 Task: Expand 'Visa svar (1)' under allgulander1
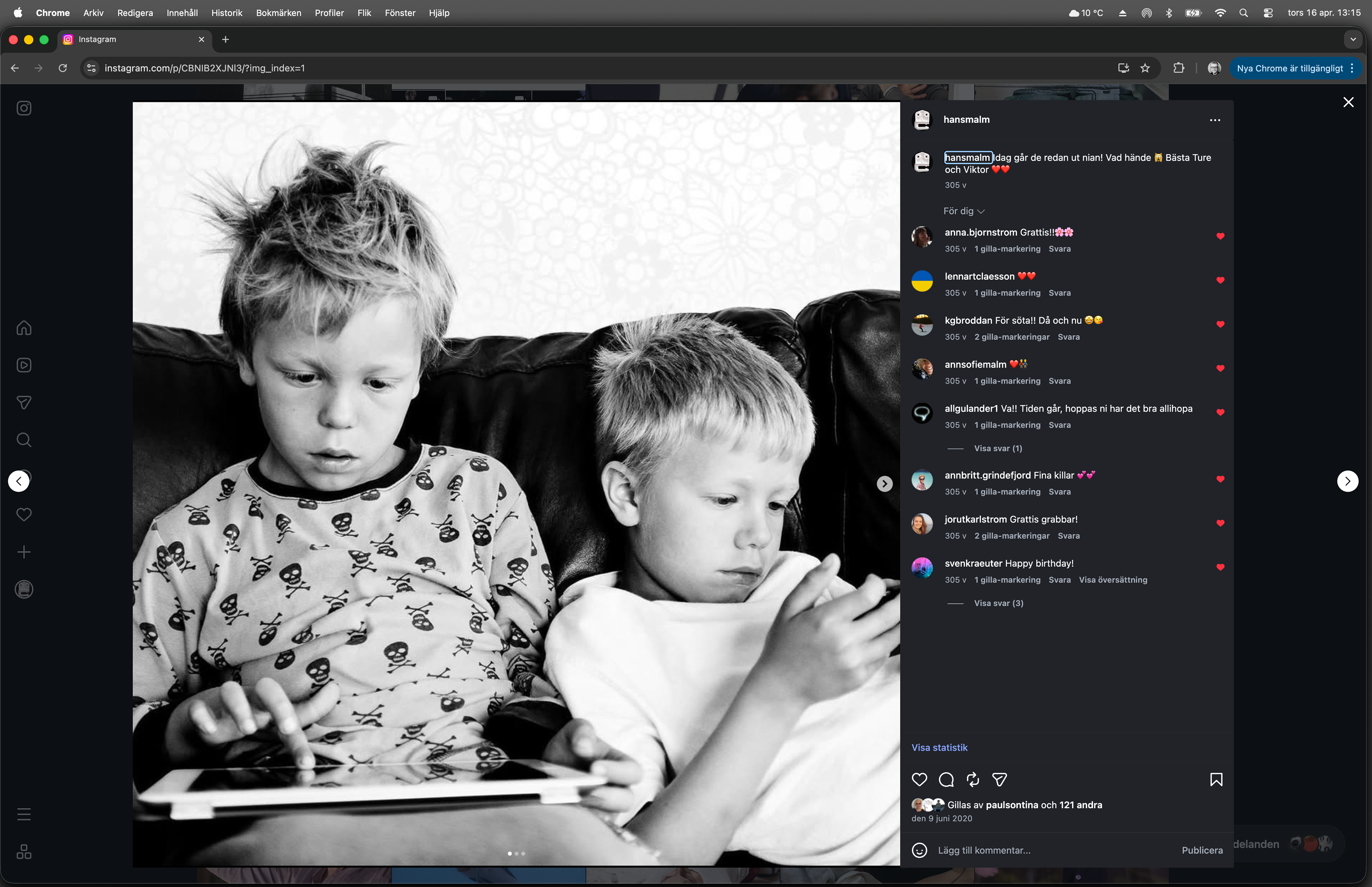tap(998, 448)
